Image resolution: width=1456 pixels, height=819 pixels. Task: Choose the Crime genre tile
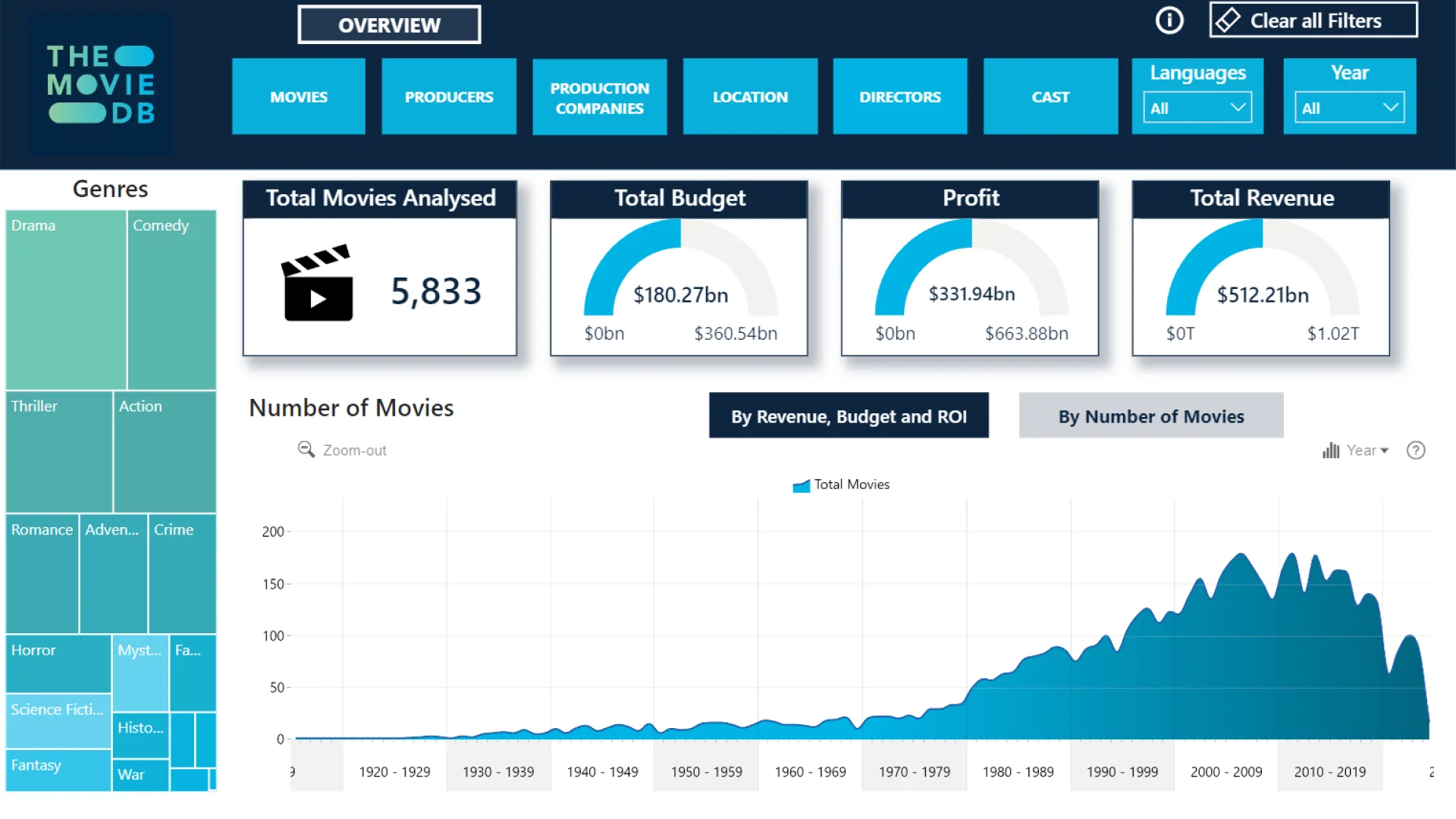pyautogui.click(x=182, y=574)
